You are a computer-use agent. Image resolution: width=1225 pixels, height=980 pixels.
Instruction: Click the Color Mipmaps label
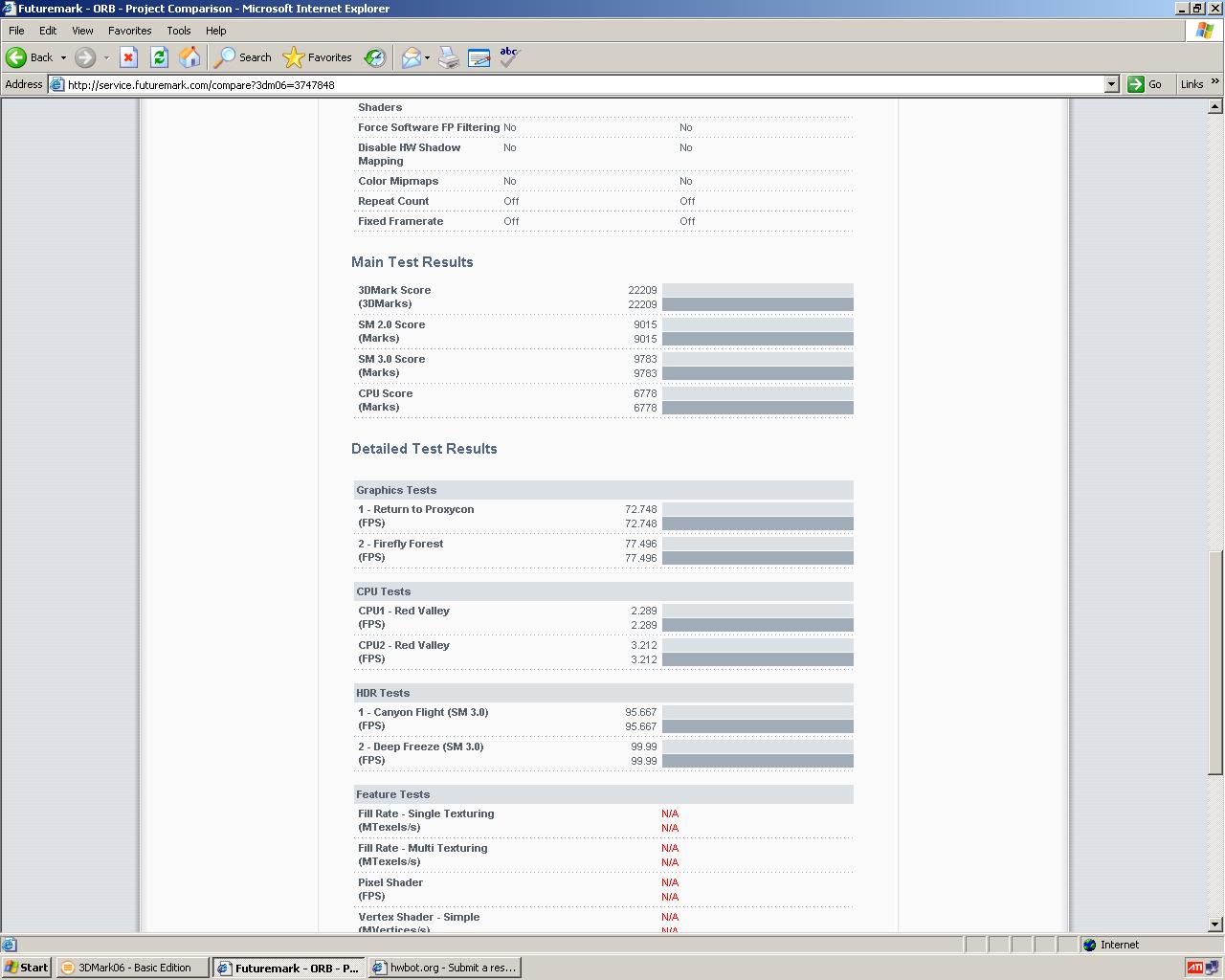click(398, 181)
